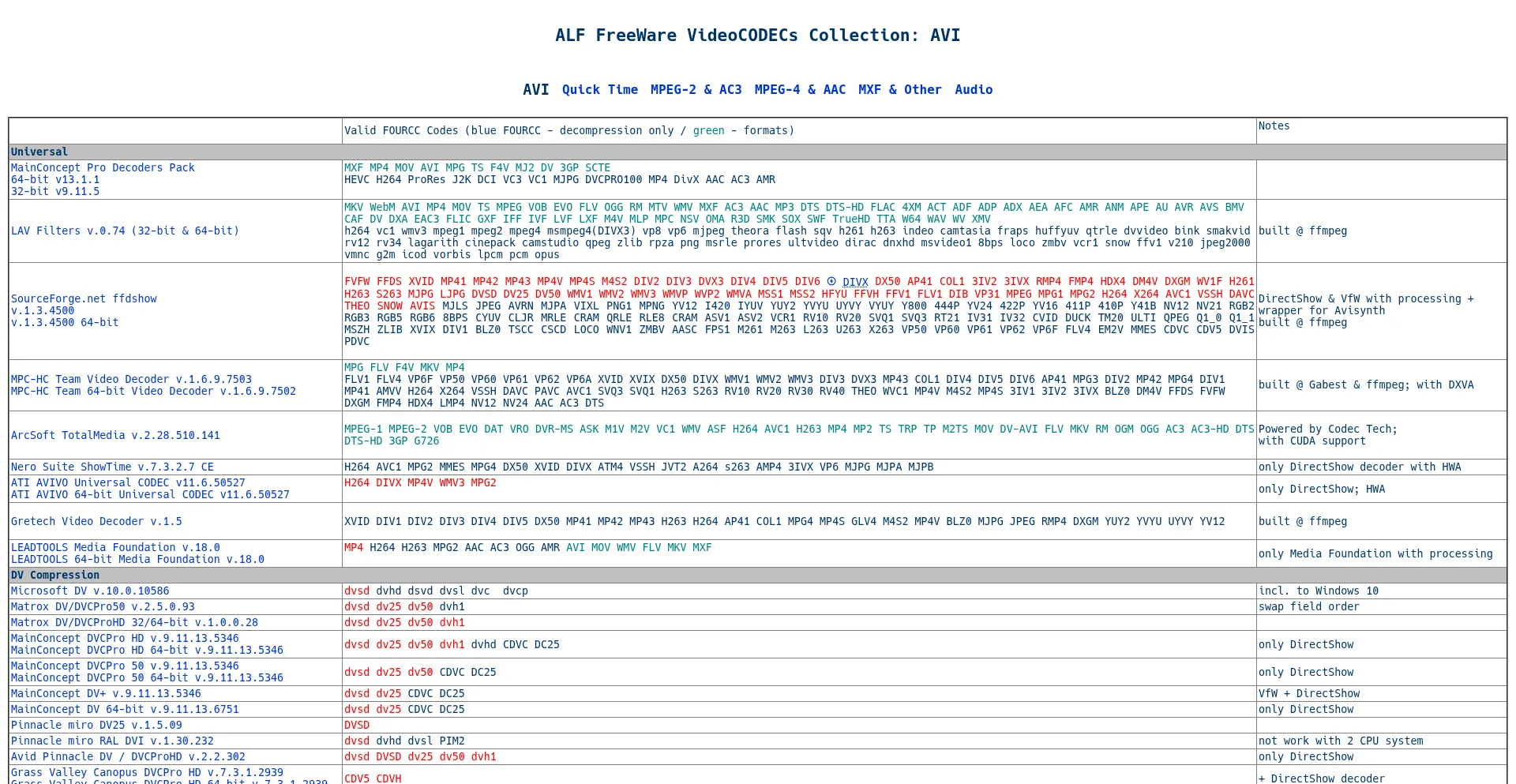
Task: Open MainConcept Pro Decoders Pack link
Action: click(x=103, y=167)
